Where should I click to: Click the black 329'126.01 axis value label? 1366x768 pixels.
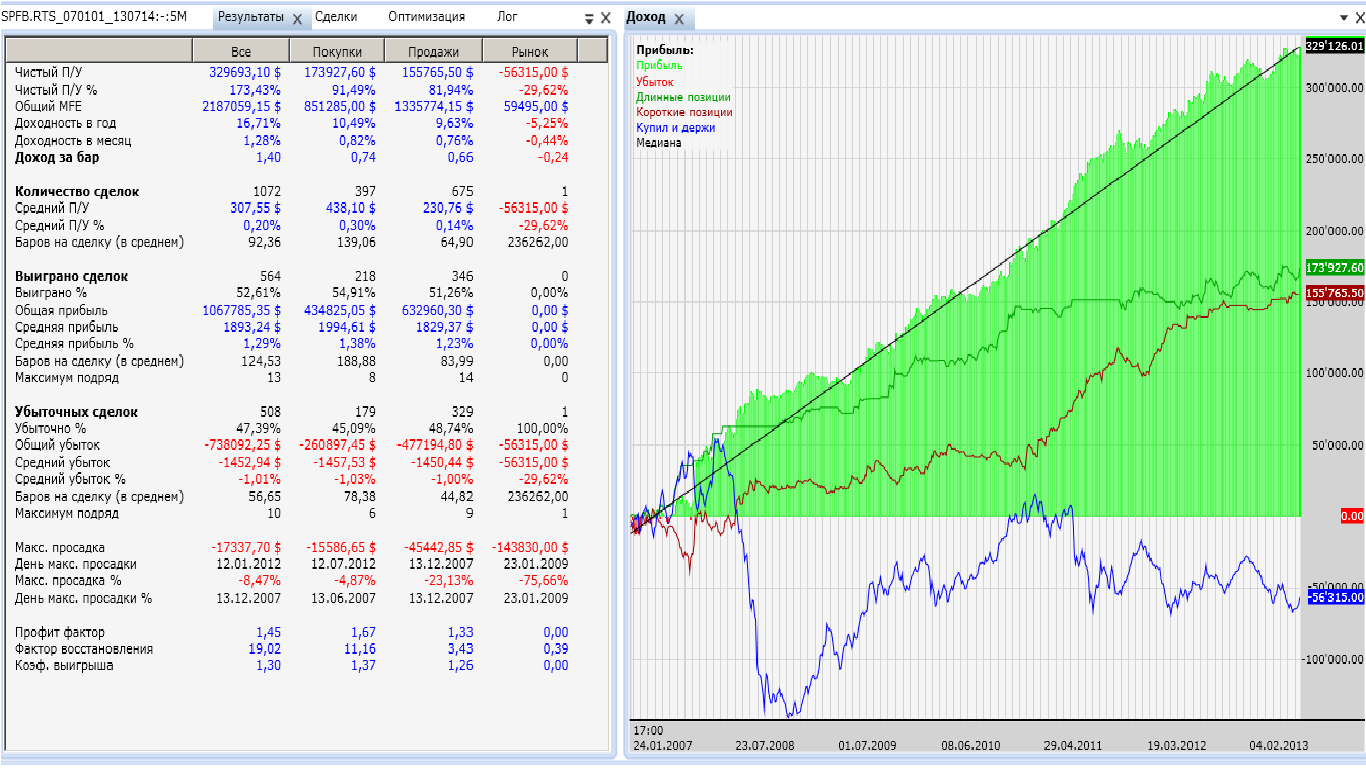click(x=1333, y=46)
